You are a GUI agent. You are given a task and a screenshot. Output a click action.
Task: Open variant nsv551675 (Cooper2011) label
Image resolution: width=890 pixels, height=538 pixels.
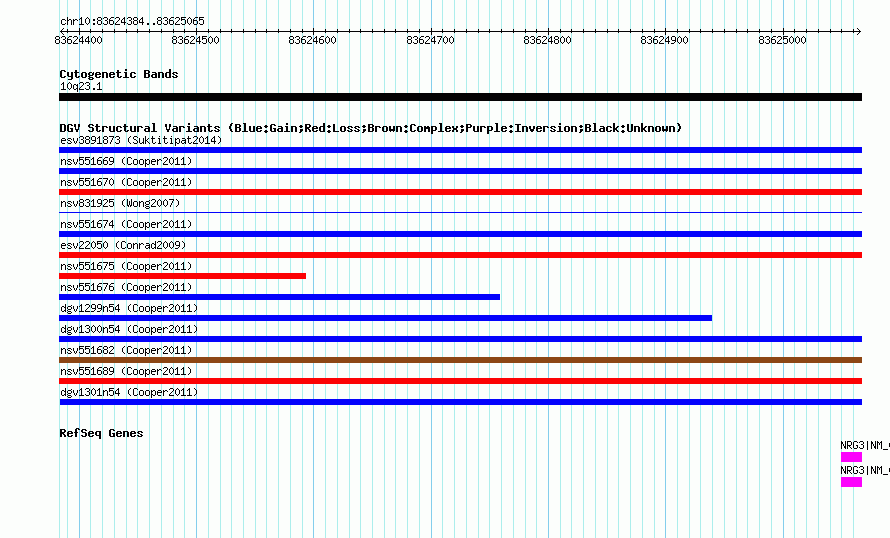pyautogui.click(x=126, y=266)
